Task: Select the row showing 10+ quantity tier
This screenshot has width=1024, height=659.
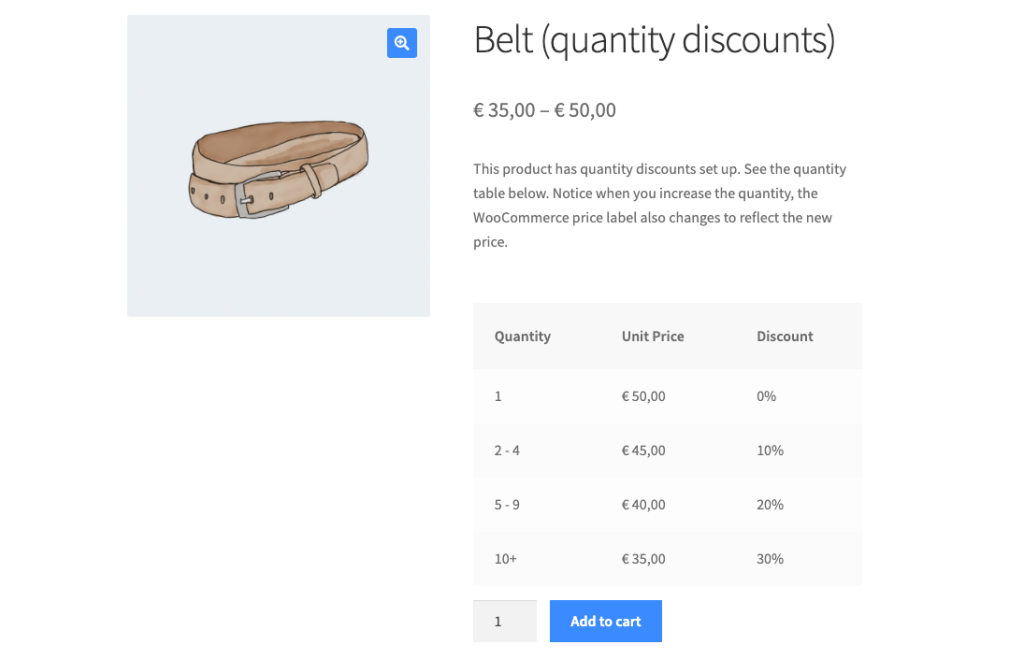Action: [x=504, y=559]
